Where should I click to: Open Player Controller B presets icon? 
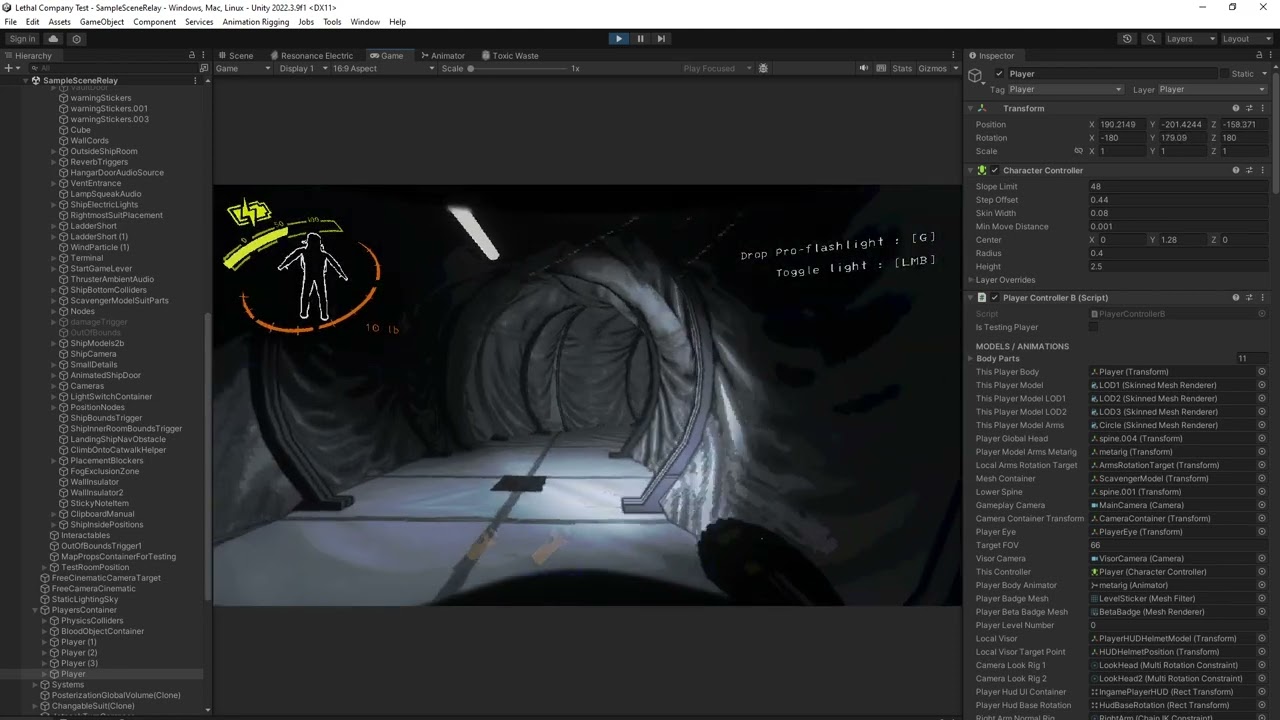click(x=1249, y=297)
